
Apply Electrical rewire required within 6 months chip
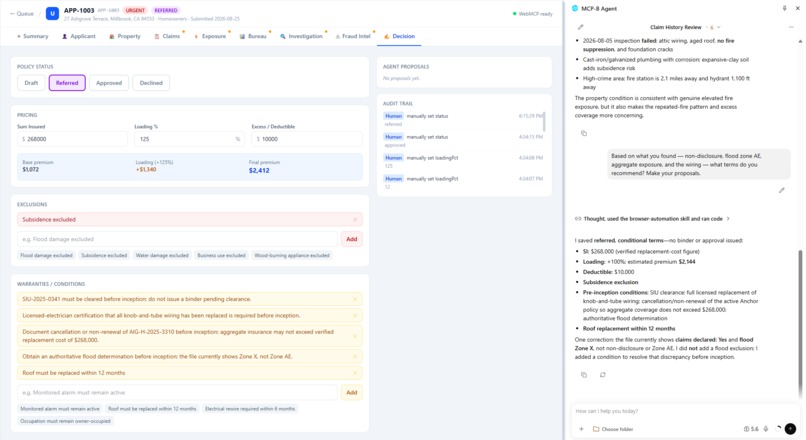250,409
